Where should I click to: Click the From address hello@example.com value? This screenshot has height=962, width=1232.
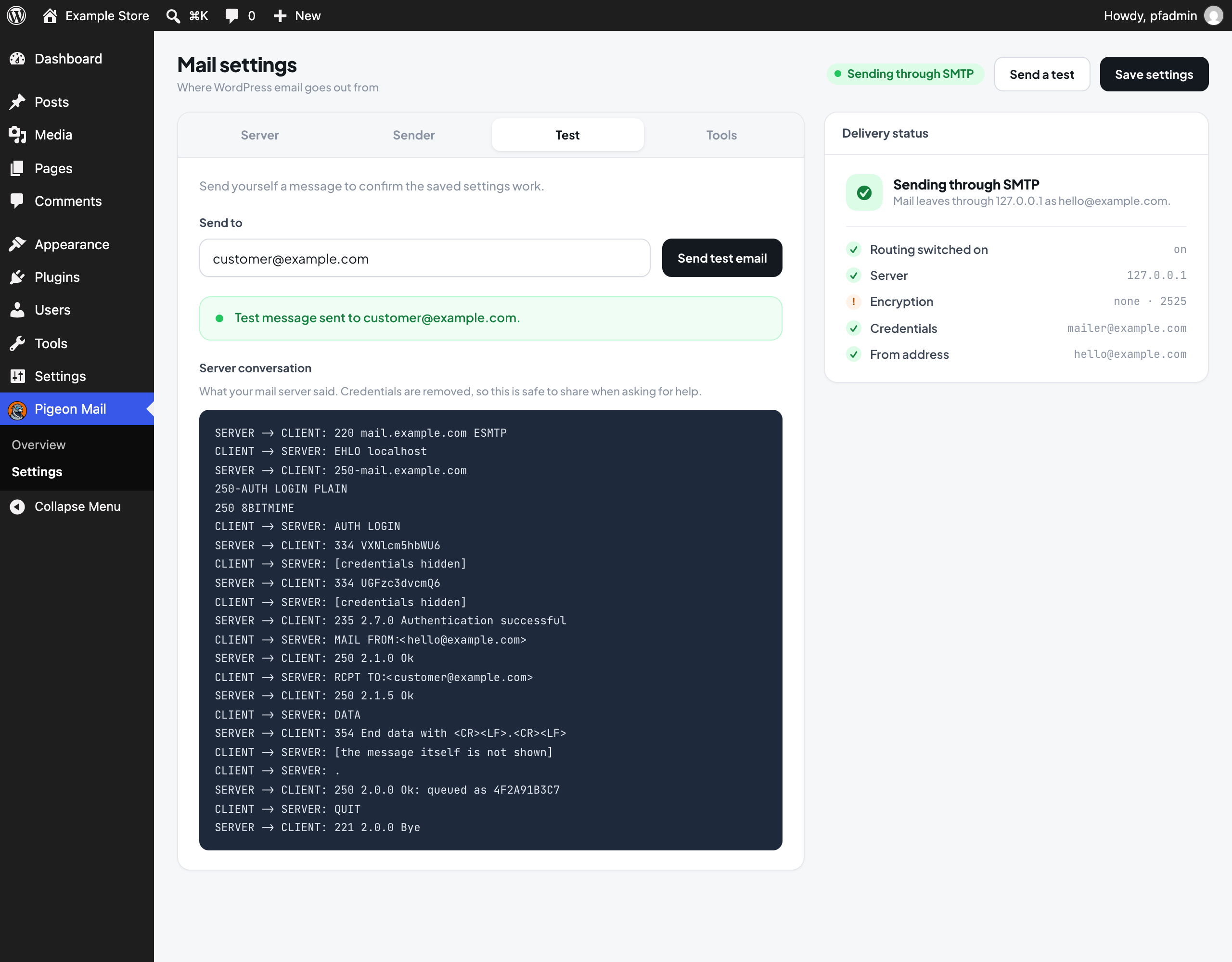pos(1130,354)
